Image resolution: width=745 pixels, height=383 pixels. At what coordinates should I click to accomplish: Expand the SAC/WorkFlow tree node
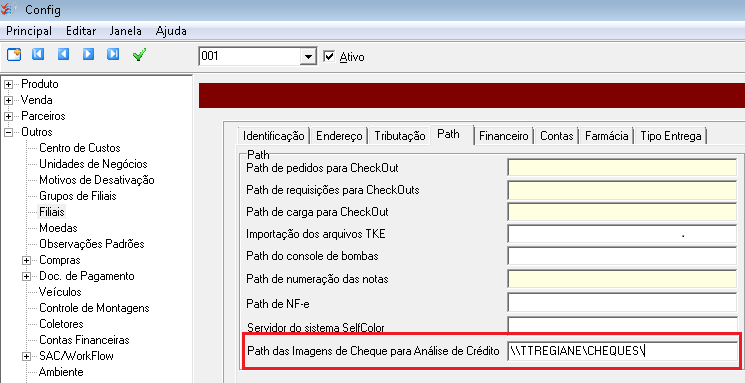(27, 356)
